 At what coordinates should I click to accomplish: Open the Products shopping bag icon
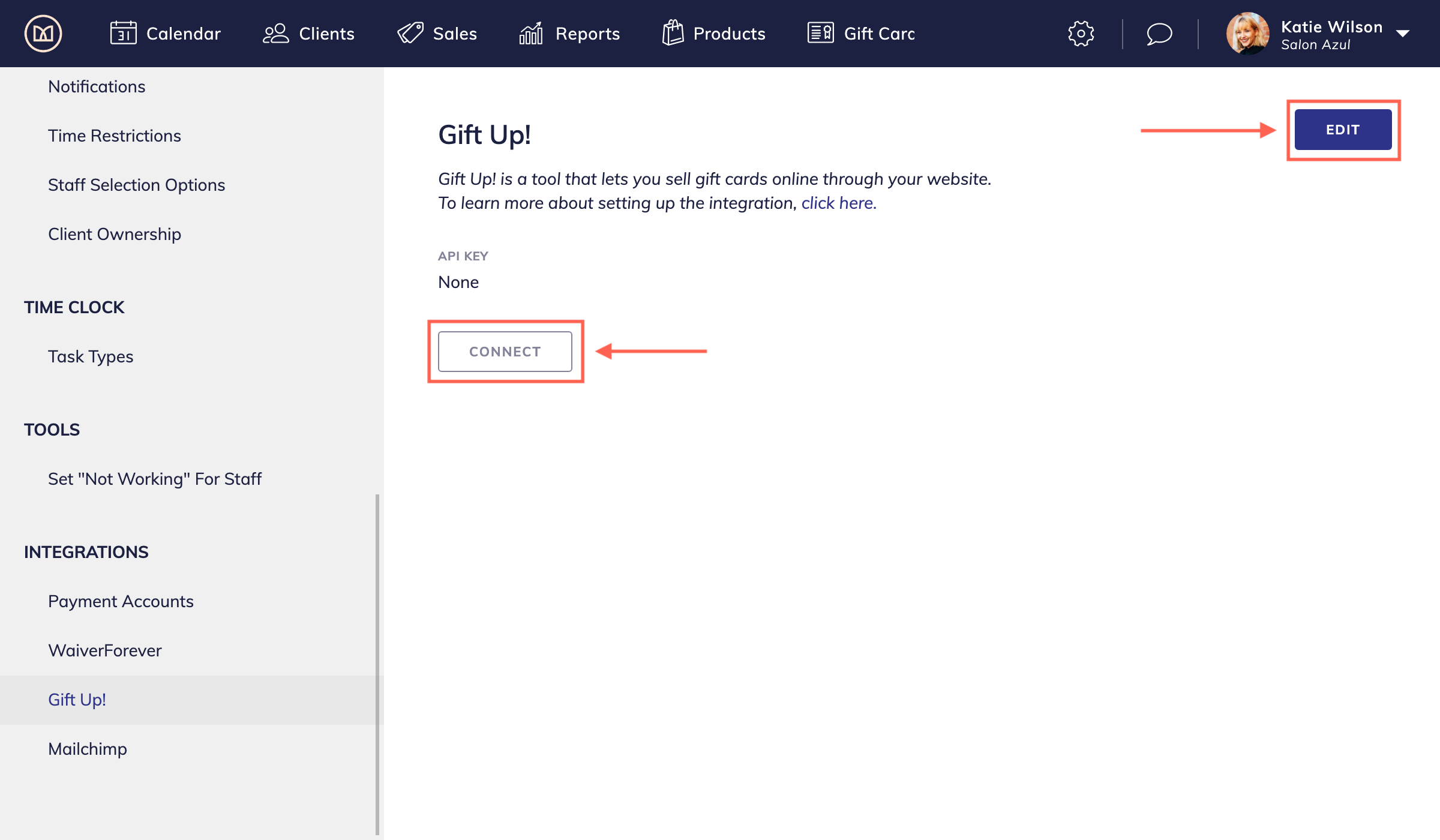(x=673, y=33)
